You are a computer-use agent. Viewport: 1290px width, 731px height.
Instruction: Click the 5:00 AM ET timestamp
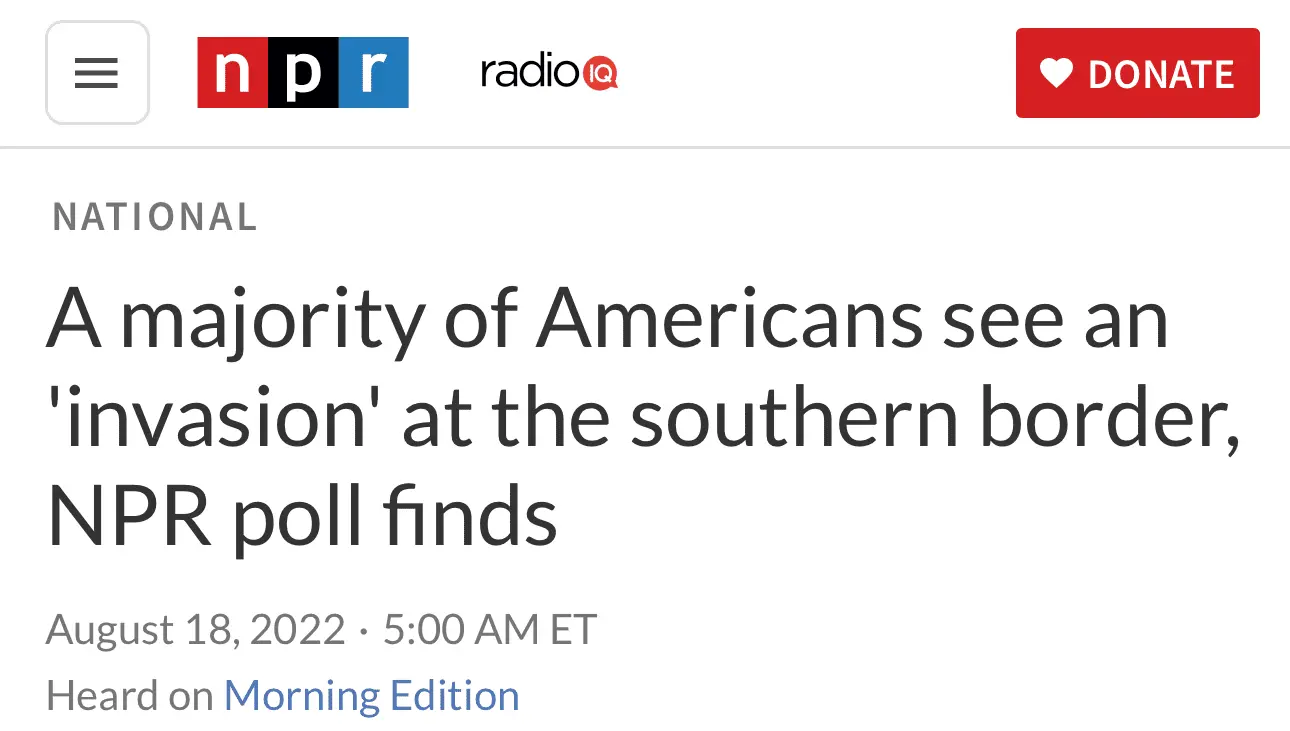[489, 630]
